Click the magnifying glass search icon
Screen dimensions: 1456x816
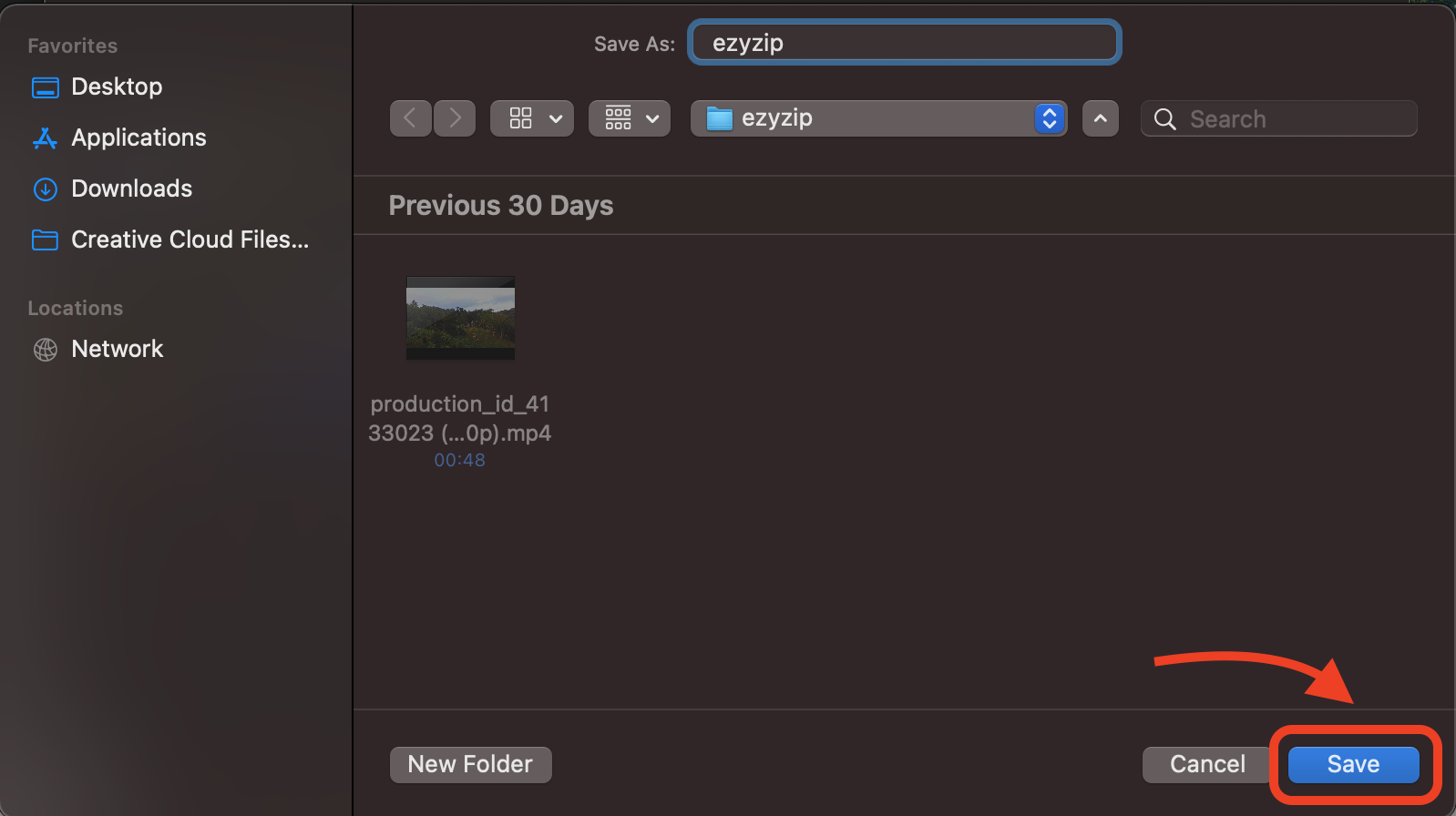[x=1164, y=118]
